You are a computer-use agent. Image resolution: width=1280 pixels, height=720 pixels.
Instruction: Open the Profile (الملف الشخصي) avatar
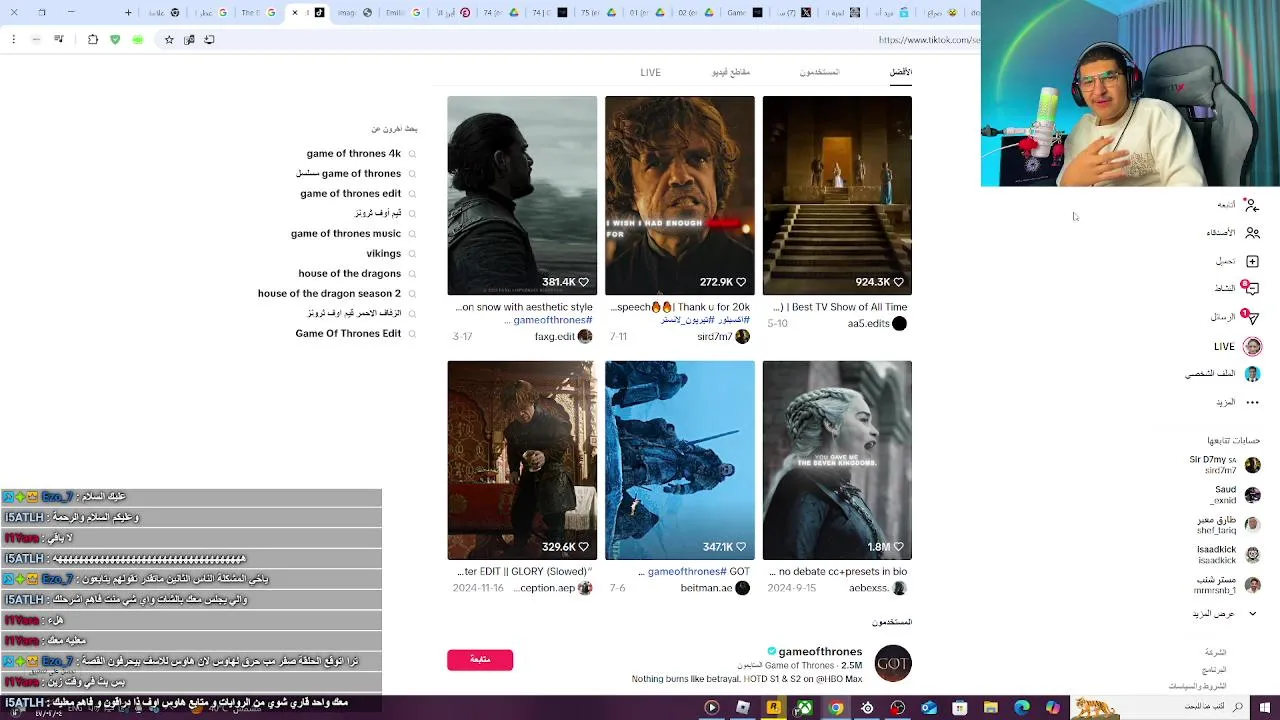point(1252,373)
